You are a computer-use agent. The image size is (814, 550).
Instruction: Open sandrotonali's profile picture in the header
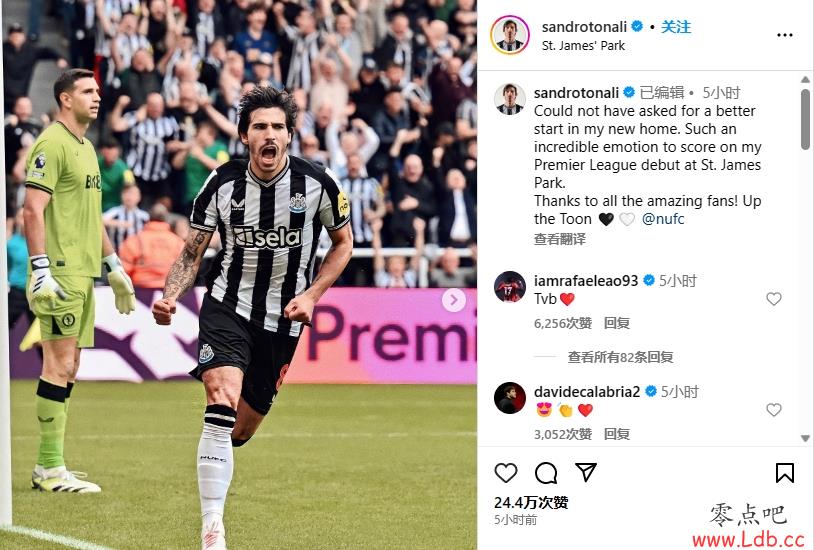click(x=510, y=35)
